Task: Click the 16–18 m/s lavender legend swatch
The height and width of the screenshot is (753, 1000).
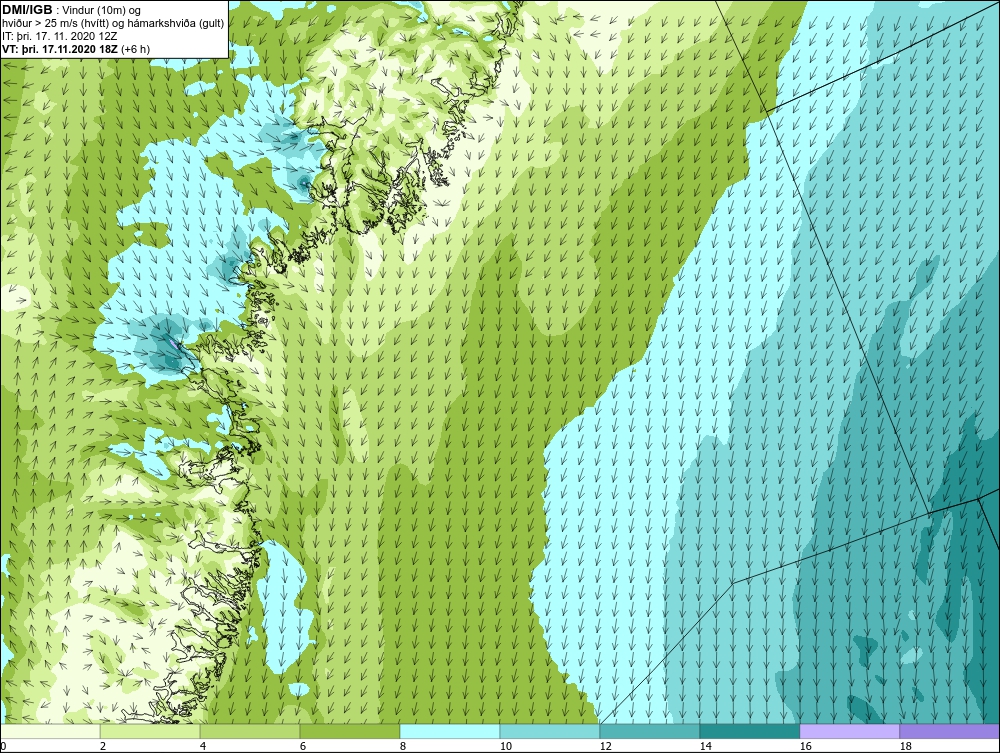Action: click(849, 731)
